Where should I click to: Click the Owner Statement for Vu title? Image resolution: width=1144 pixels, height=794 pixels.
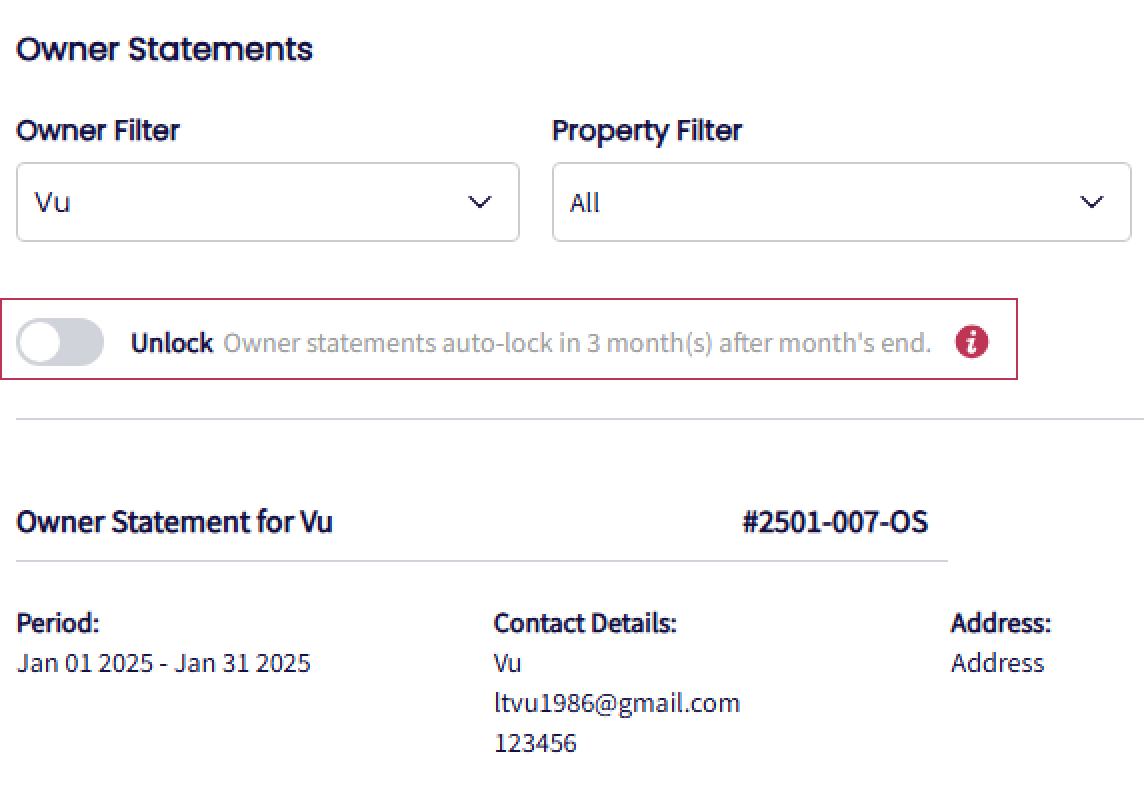175,521
